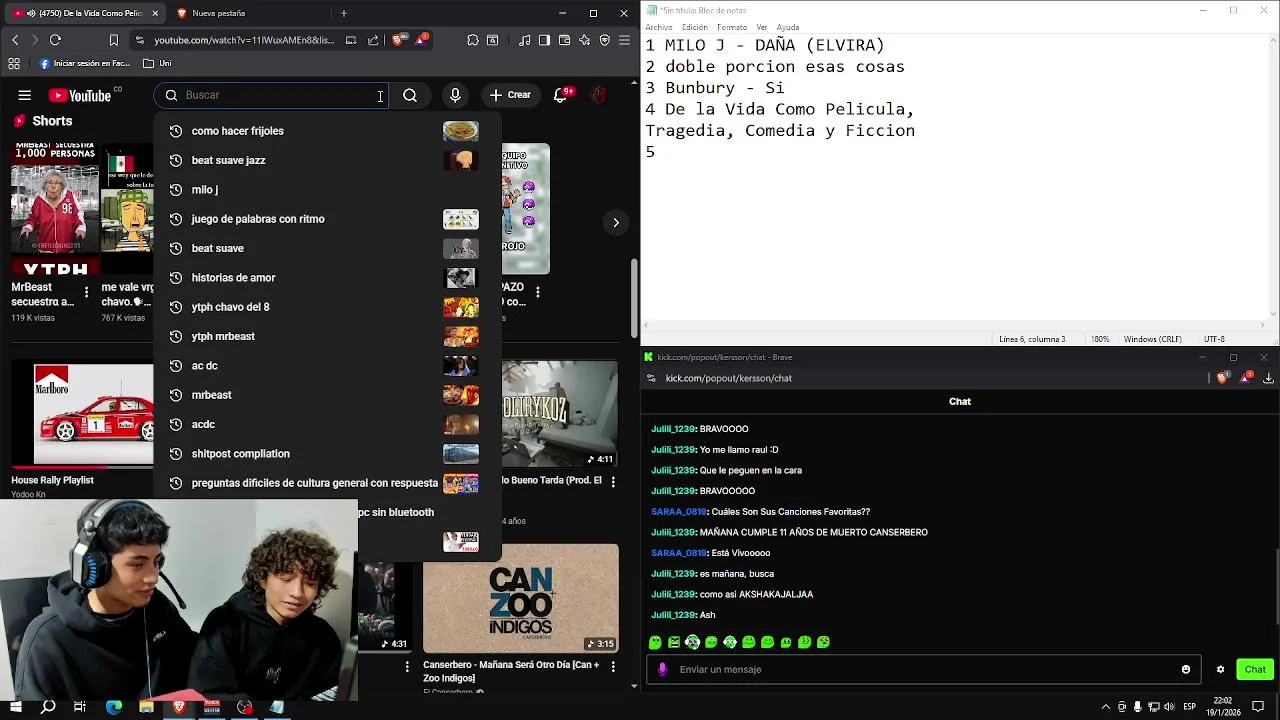Image resolution: width=1280 pixels, height=720 pixels.
Task: Select suggestion "ytph mrbeast"
Action: click(x=327, y=336)
